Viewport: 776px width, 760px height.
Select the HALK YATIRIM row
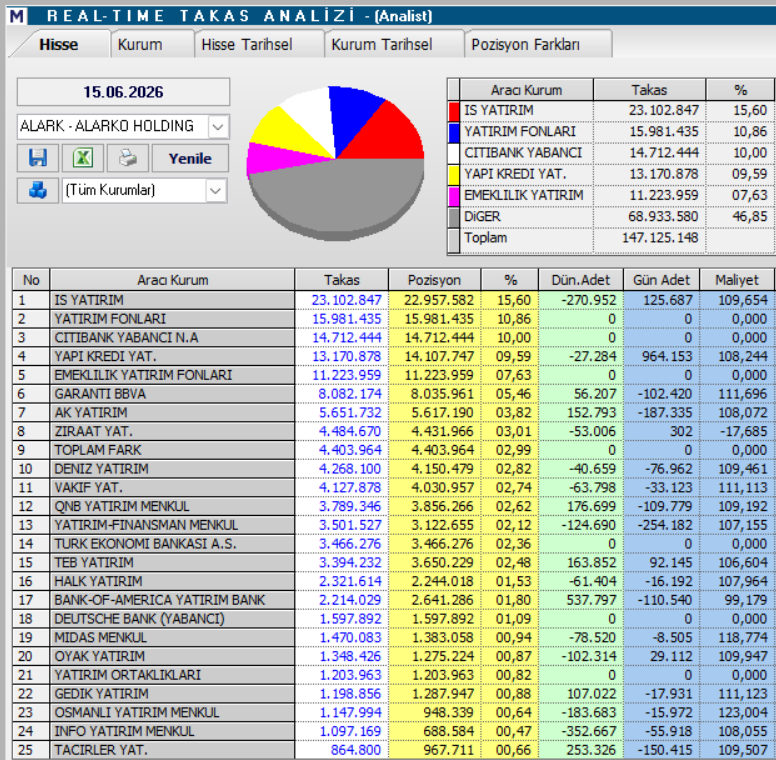coord(394,581)
